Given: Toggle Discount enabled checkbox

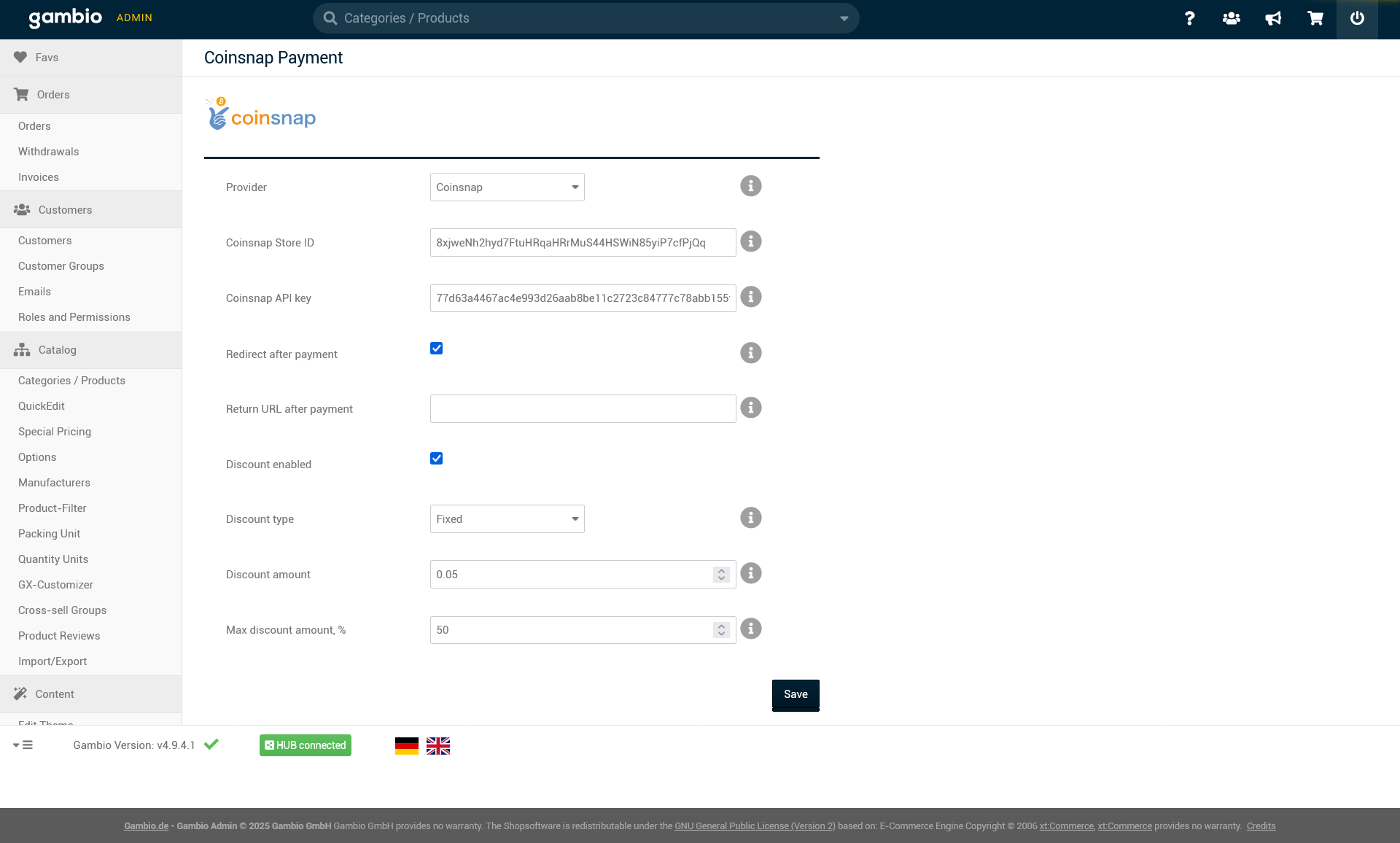Looking at the screenshot, I should pos(436,459).
